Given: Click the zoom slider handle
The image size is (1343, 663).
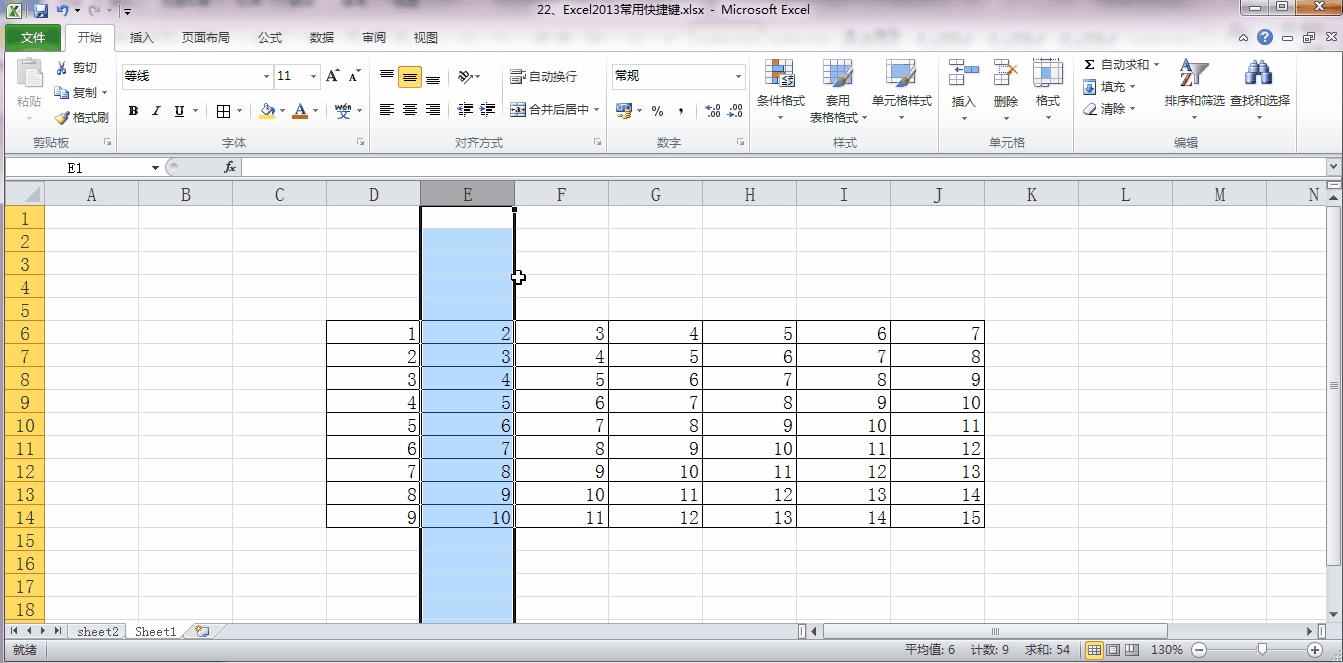Looking at the screenshot, I should tap(1264, 650).
